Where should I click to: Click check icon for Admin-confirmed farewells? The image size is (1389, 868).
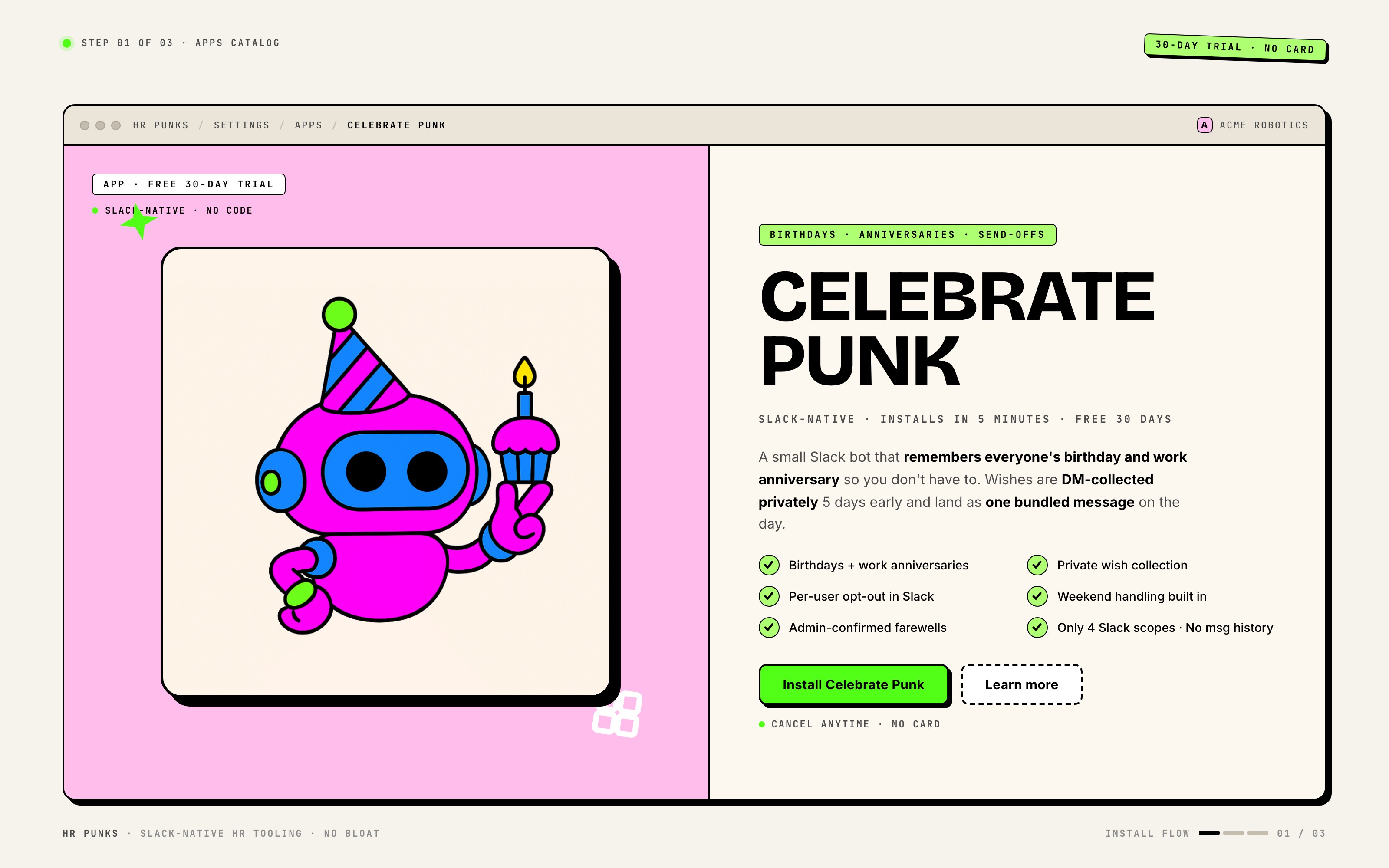tap(769, 628)
